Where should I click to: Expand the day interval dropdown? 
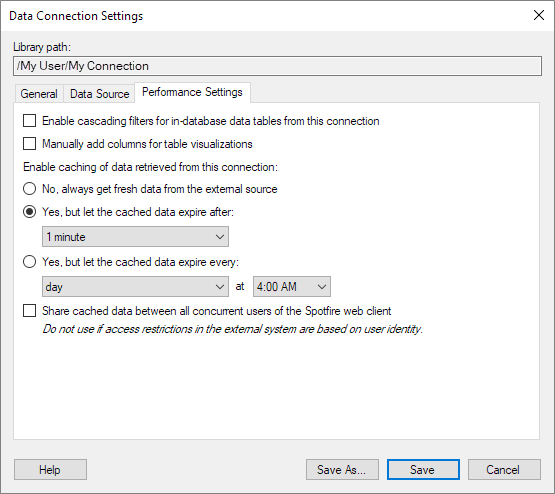pos(135,287)
